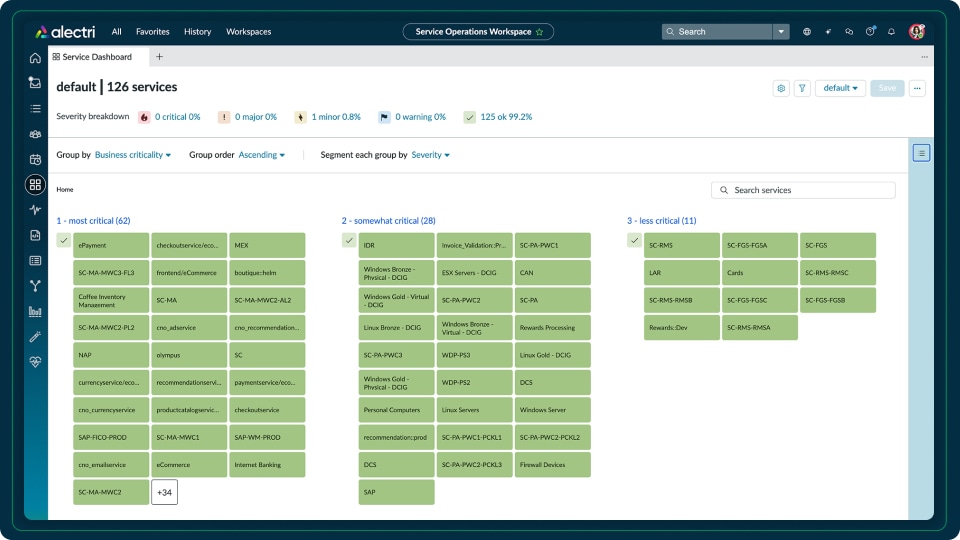The width and height of the screenshot is (960, 540).
Task: Click the notifications bell icon
Action: tap(891, 32)
